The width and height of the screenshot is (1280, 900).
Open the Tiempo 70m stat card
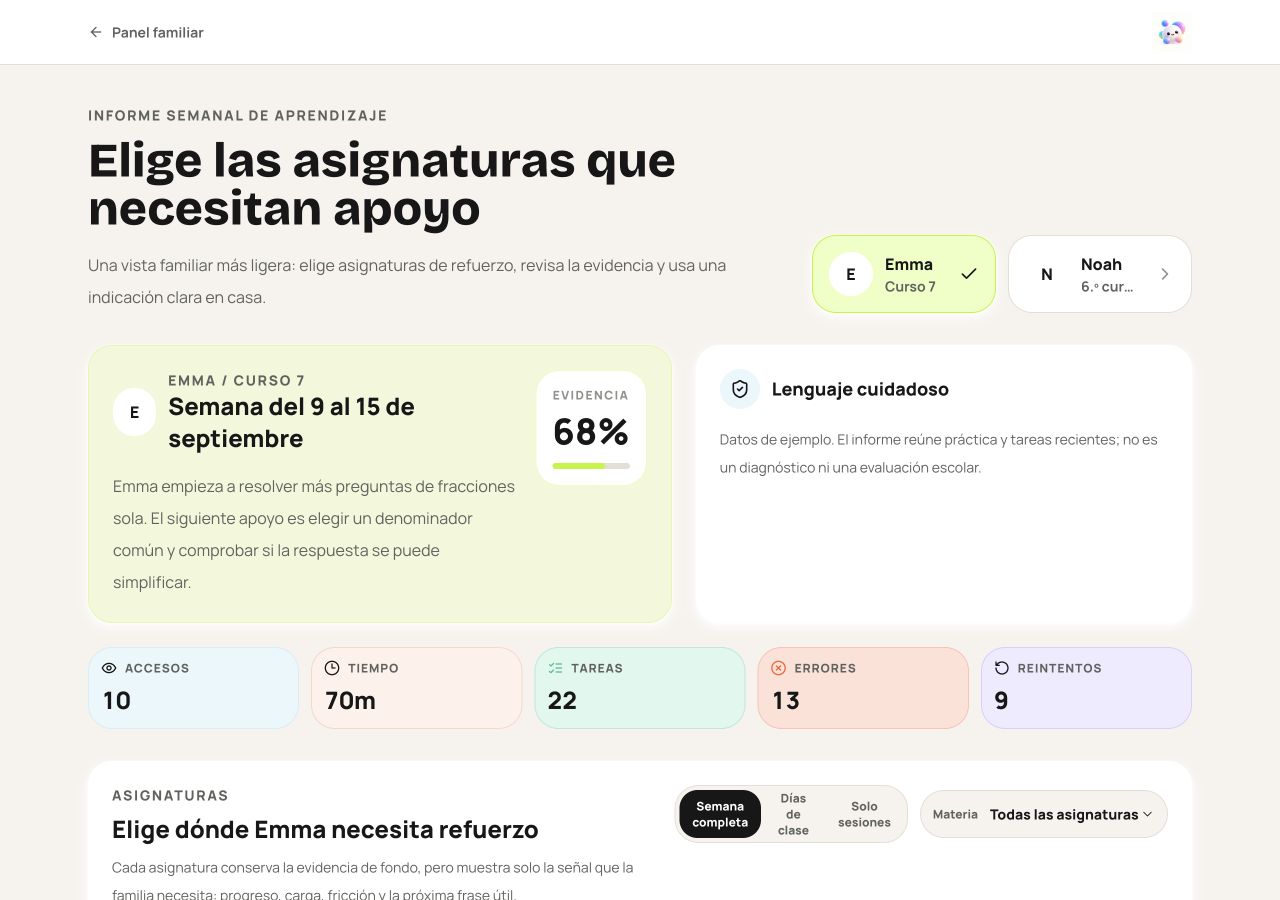point(417,688)
